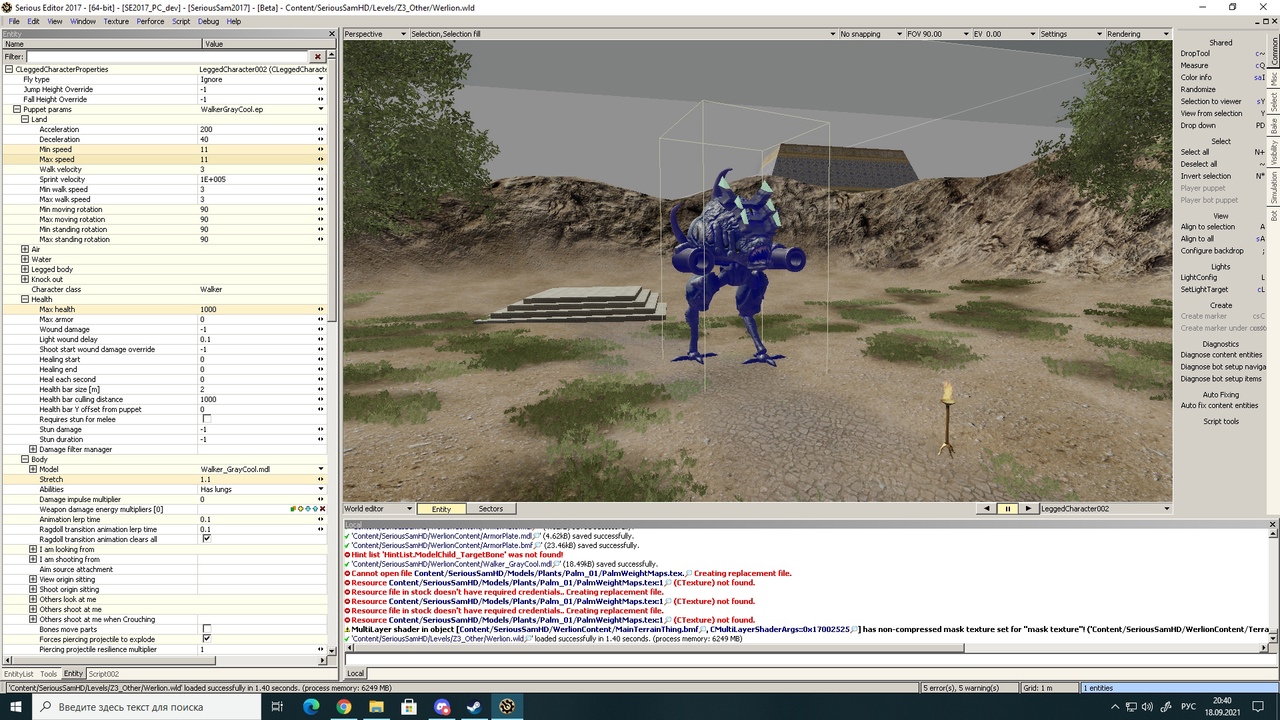Uncheck Ragdoll transition animation clears all
Viewport: 1280px width, 720px height.
(x=207, y=539)
